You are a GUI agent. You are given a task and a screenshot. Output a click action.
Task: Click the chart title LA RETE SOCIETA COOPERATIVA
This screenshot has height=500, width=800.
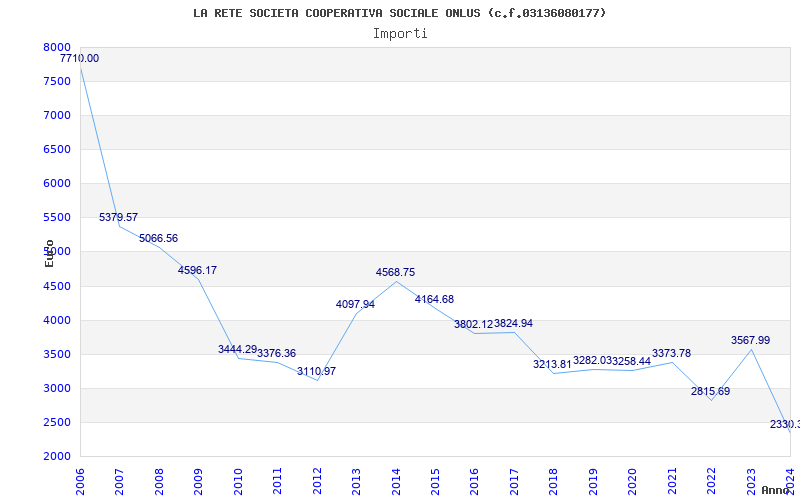(399, 13)
